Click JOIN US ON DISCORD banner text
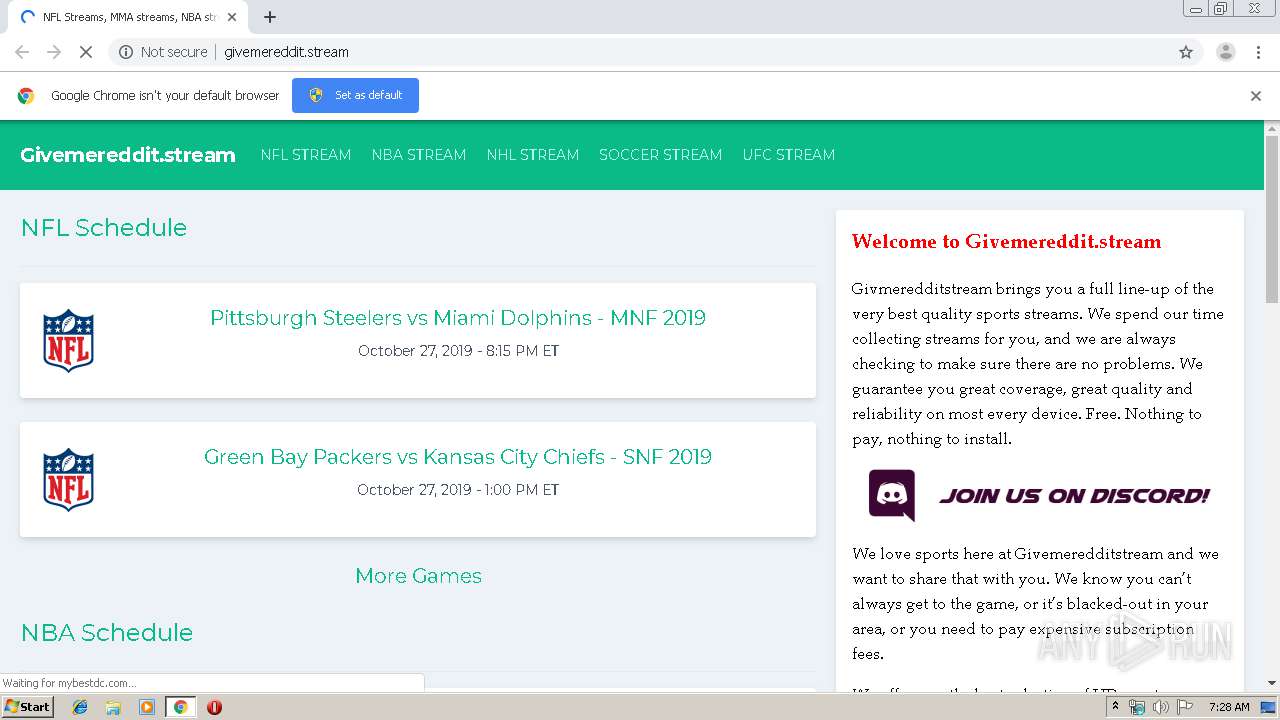 pos(1075,496)
